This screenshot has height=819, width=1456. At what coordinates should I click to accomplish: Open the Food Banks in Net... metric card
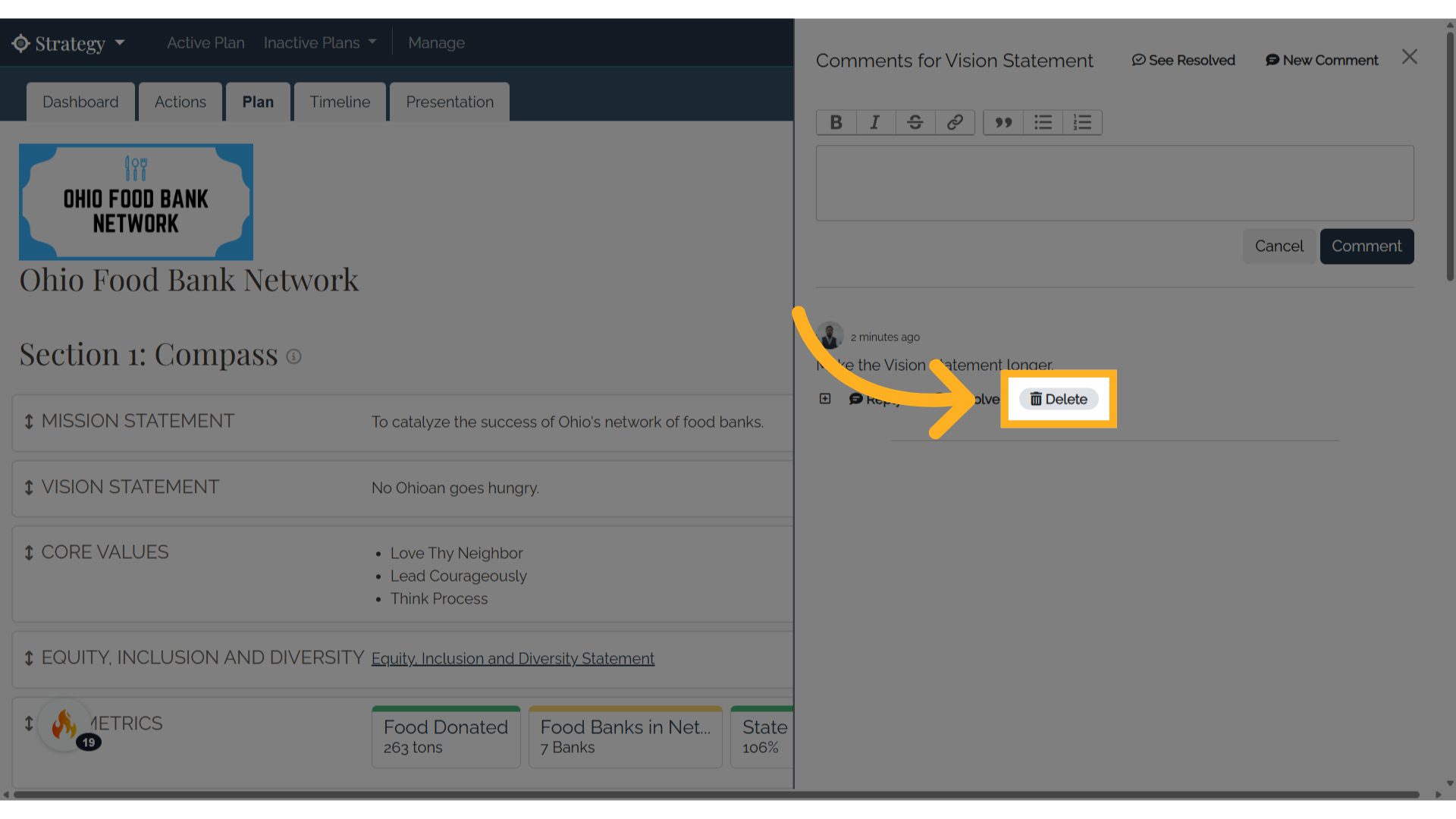tap(626, 737)
